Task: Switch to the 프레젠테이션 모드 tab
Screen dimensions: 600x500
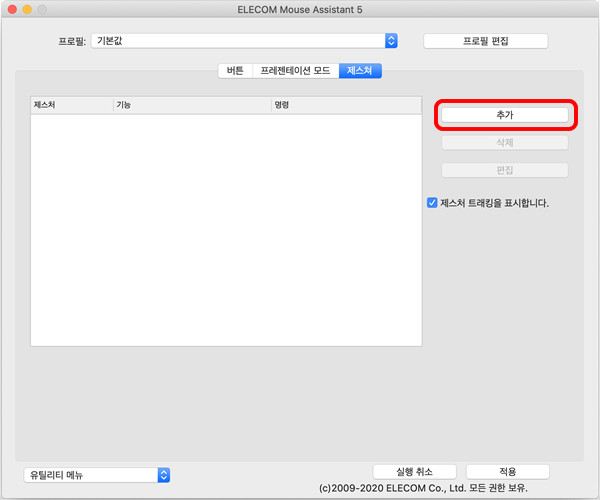Action: click(295, 71)
